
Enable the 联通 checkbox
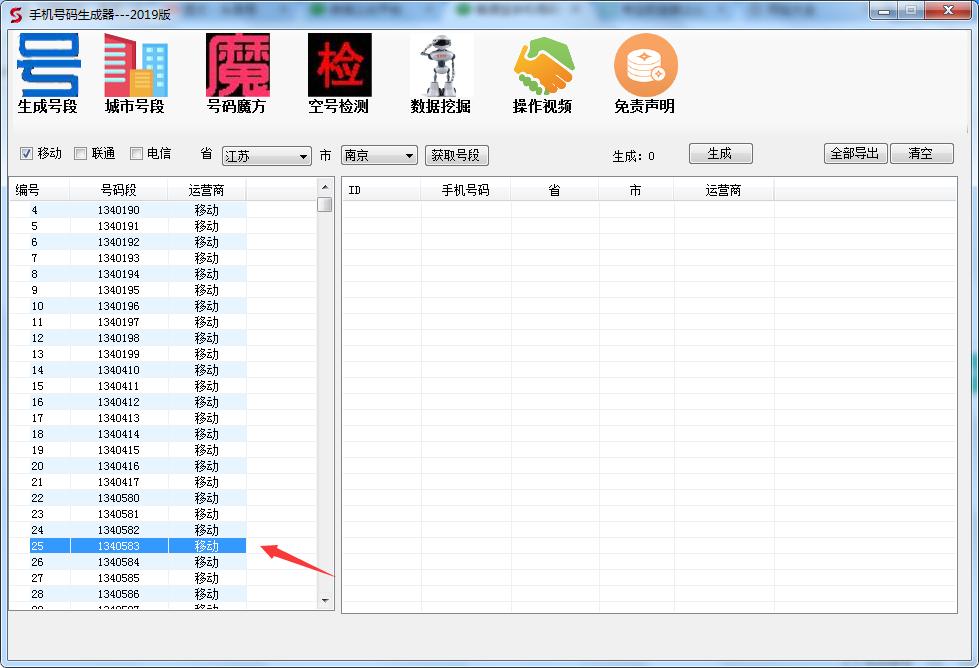pos(80,154)
